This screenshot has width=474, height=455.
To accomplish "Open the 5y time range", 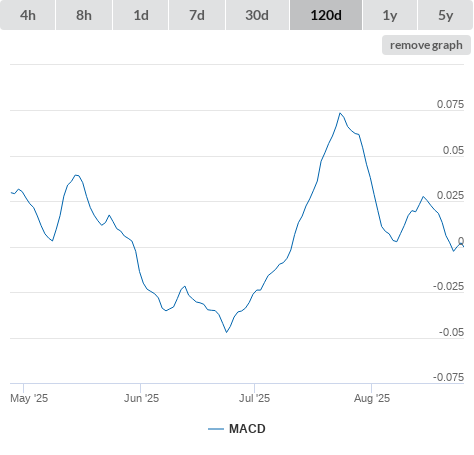I will (x=446, y=15).
